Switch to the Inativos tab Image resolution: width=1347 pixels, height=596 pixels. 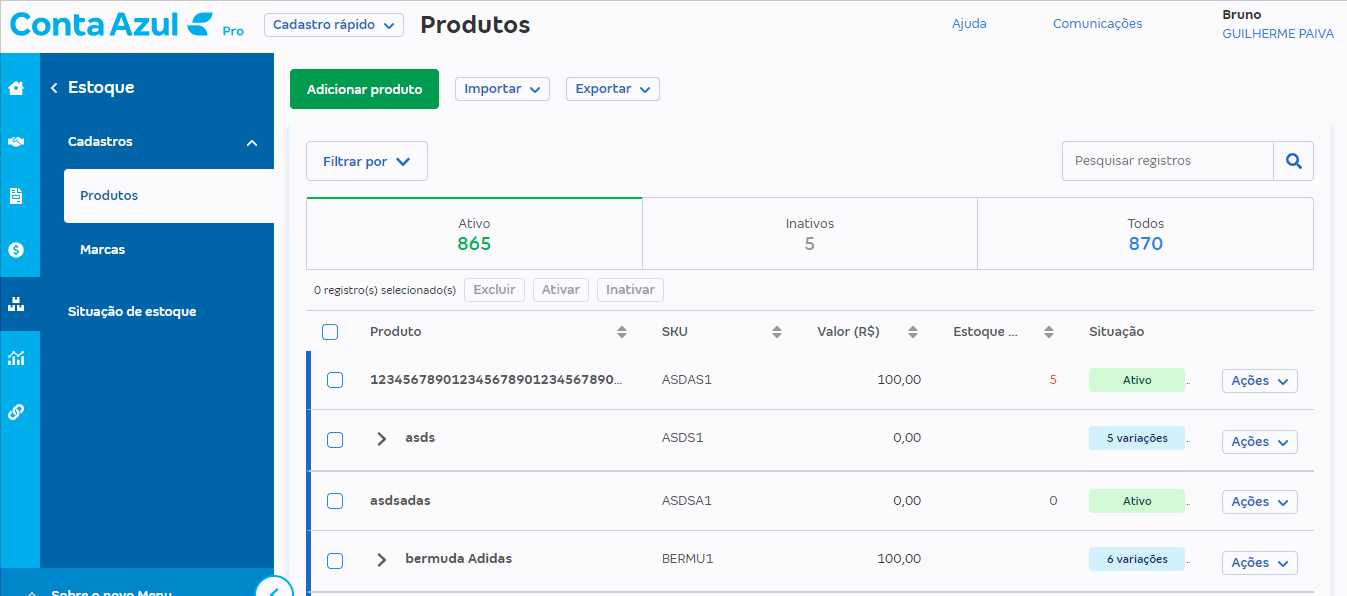click(x=809, y=234)
